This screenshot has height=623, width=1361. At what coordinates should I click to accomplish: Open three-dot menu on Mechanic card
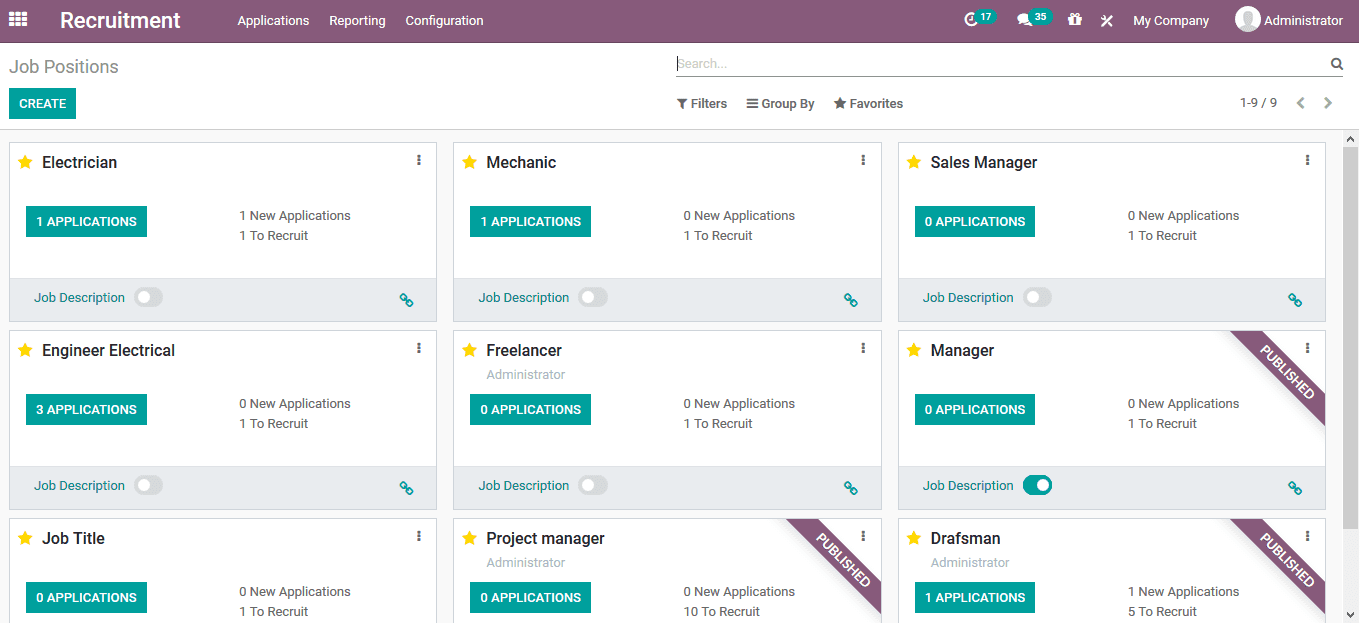pyautogui.click(x=863, y=160)
